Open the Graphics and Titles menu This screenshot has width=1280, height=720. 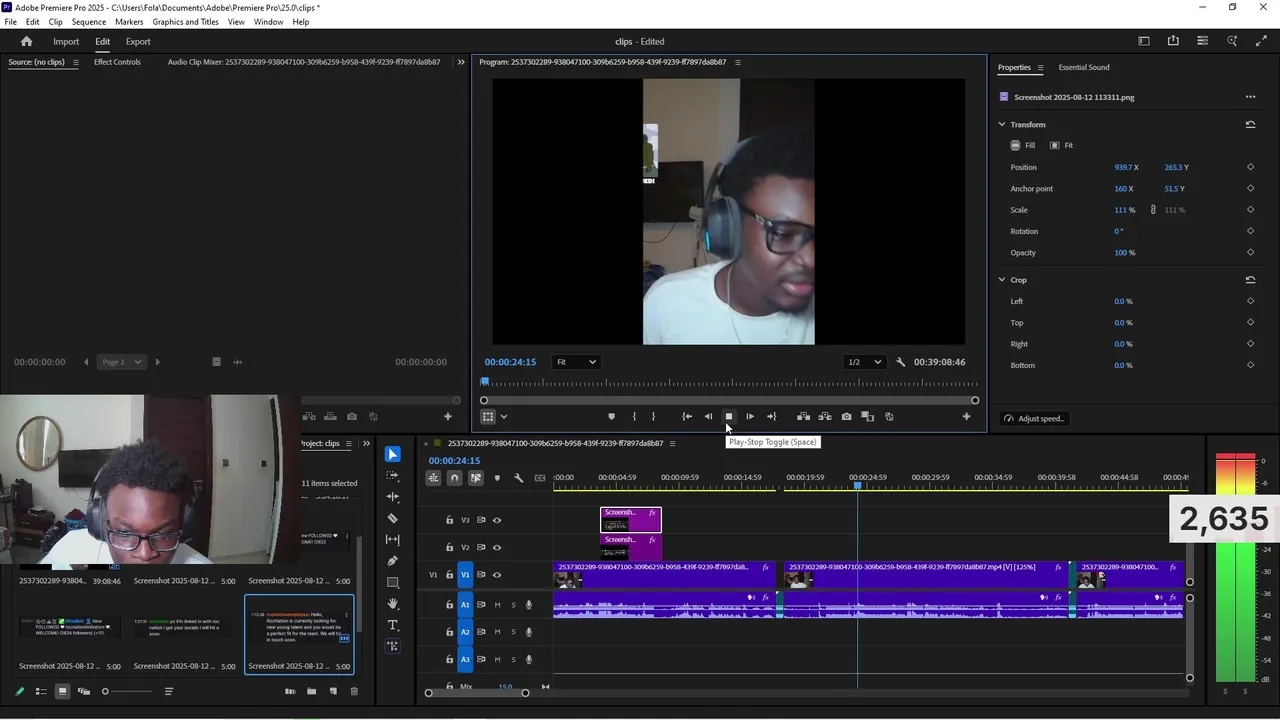click(186, 22)
